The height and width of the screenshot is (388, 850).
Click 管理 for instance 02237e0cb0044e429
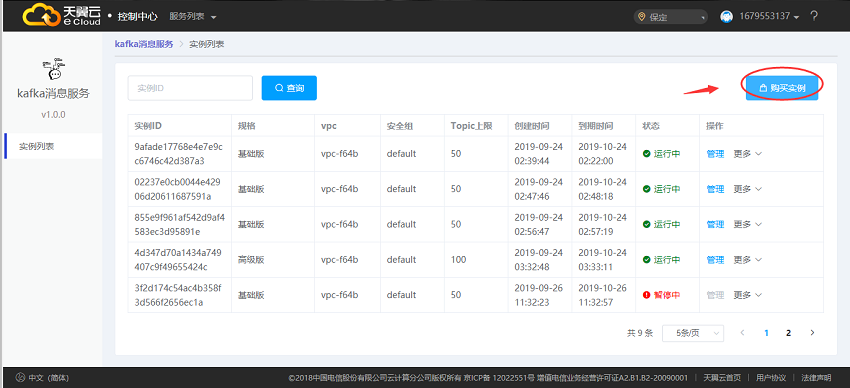tap(715, 189)
